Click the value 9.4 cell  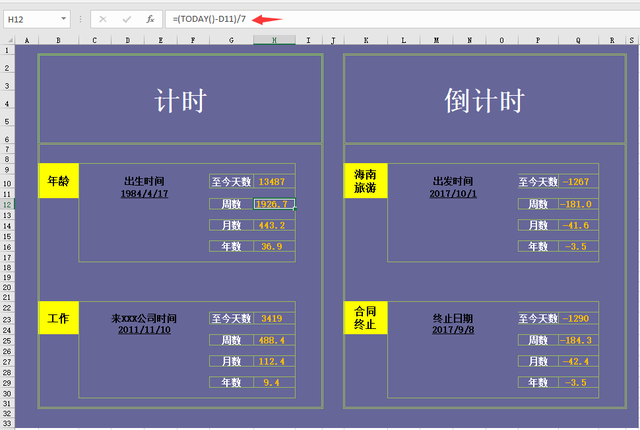tap(274, 382)
